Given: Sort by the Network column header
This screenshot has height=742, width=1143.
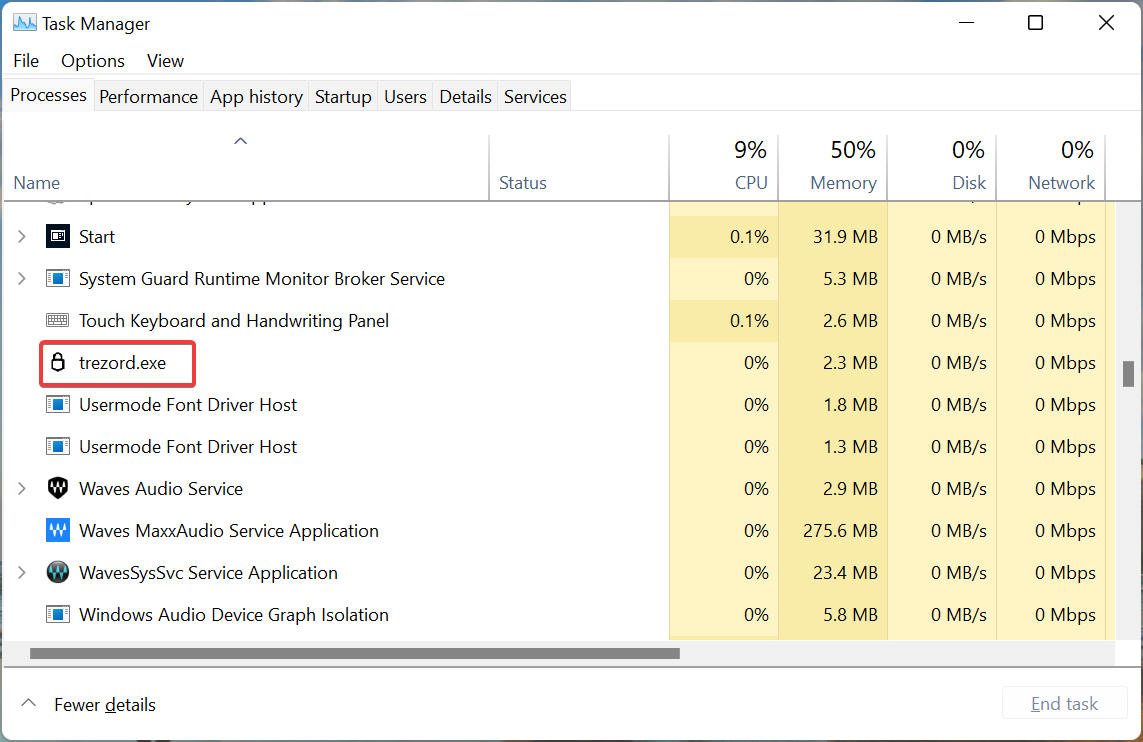Looking at the screenshot, I should pyautogui.click(x=1051, y=167).
